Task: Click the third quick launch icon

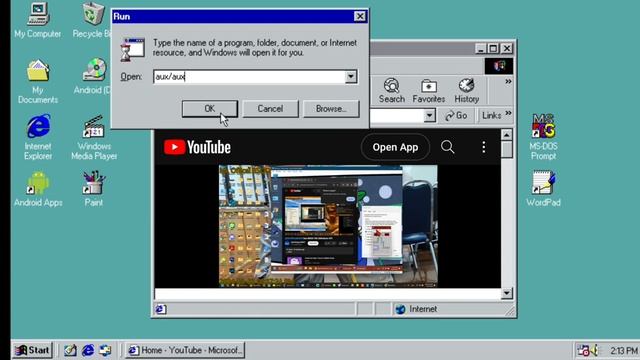Action: coord(105,350)
